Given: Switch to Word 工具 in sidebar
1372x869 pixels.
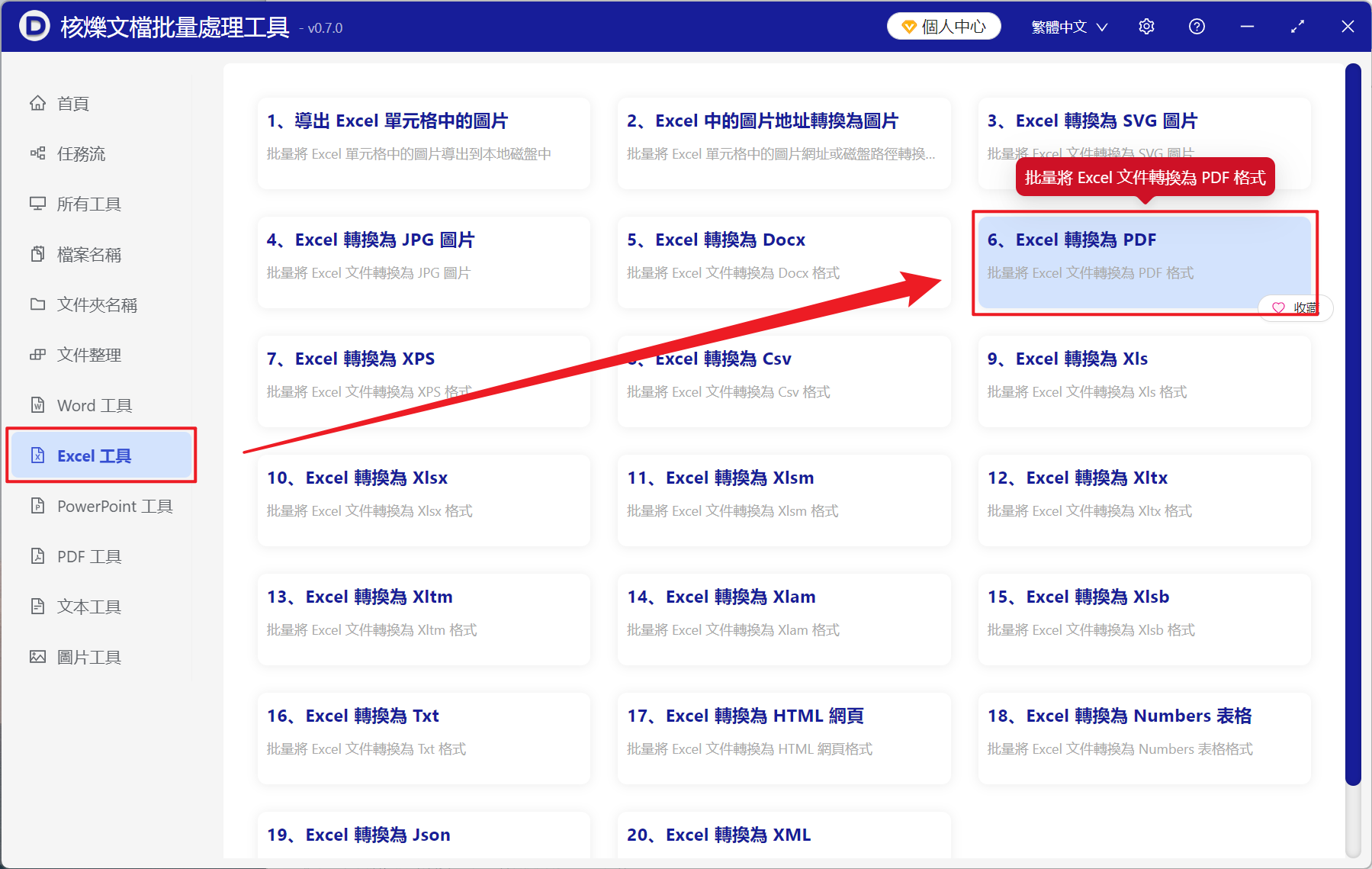Looking at the screenshot, I should (101, 405).
